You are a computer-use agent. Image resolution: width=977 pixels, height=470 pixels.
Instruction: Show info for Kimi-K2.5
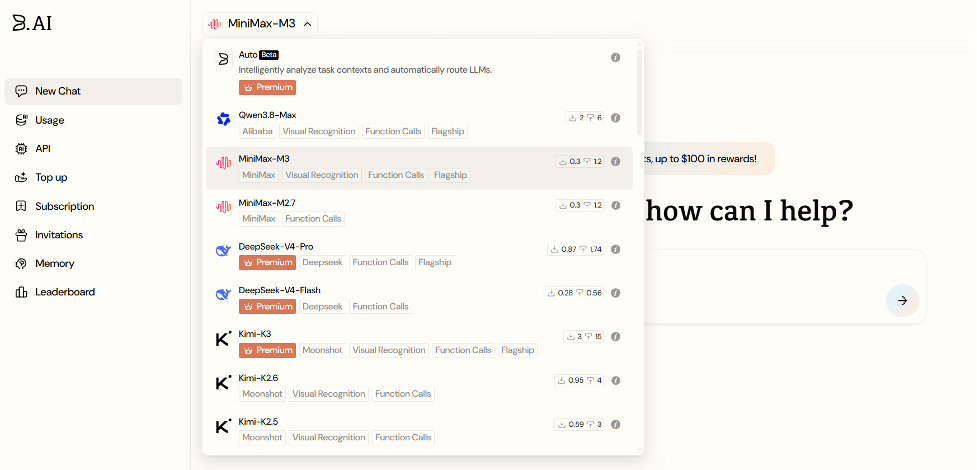(615, 424)
